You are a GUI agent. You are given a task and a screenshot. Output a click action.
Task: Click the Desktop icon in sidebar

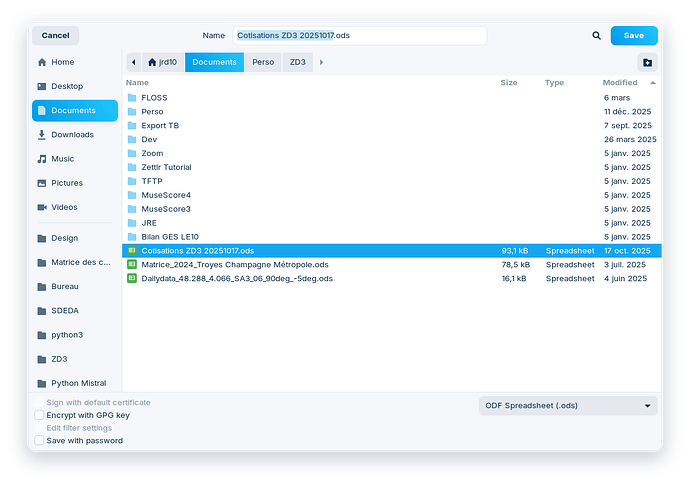(x=42, y=86)
